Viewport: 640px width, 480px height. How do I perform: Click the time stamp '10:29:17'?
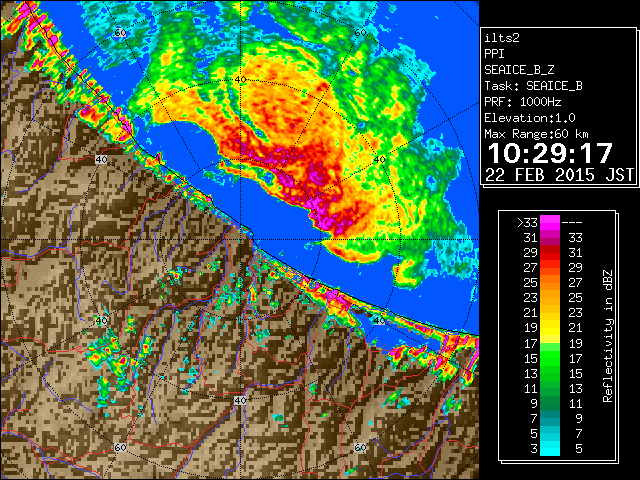(x=550, y=153)
